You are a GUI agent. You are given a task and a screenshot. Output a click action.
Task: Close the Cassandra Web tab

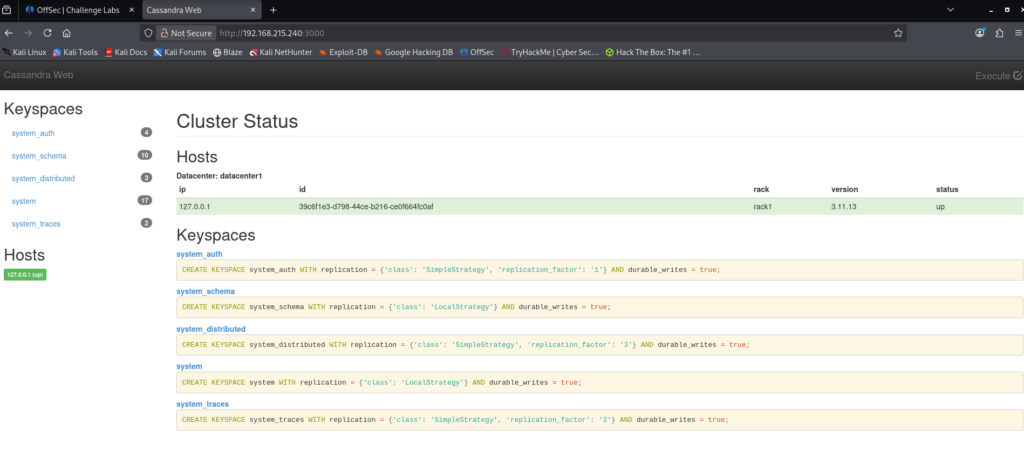[254, 9]
